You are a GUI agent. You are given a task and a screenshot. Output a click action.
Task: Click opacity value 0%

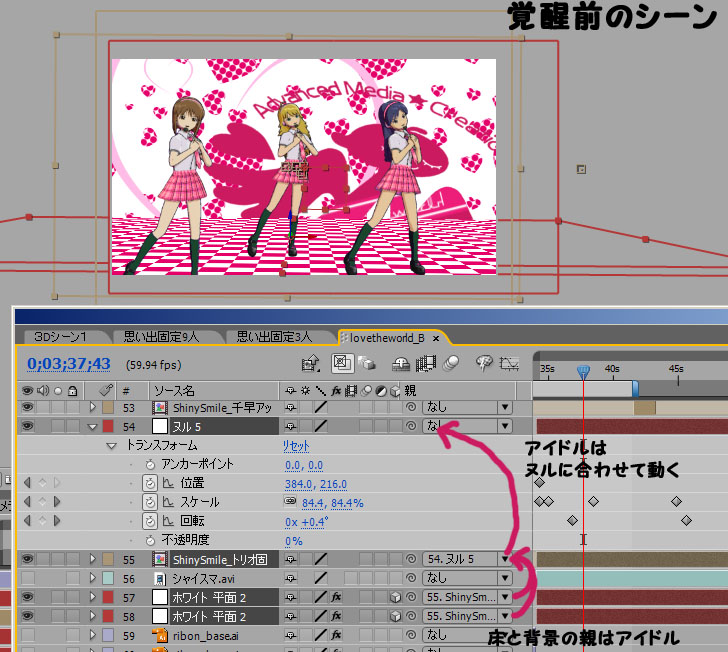[293, 541]
